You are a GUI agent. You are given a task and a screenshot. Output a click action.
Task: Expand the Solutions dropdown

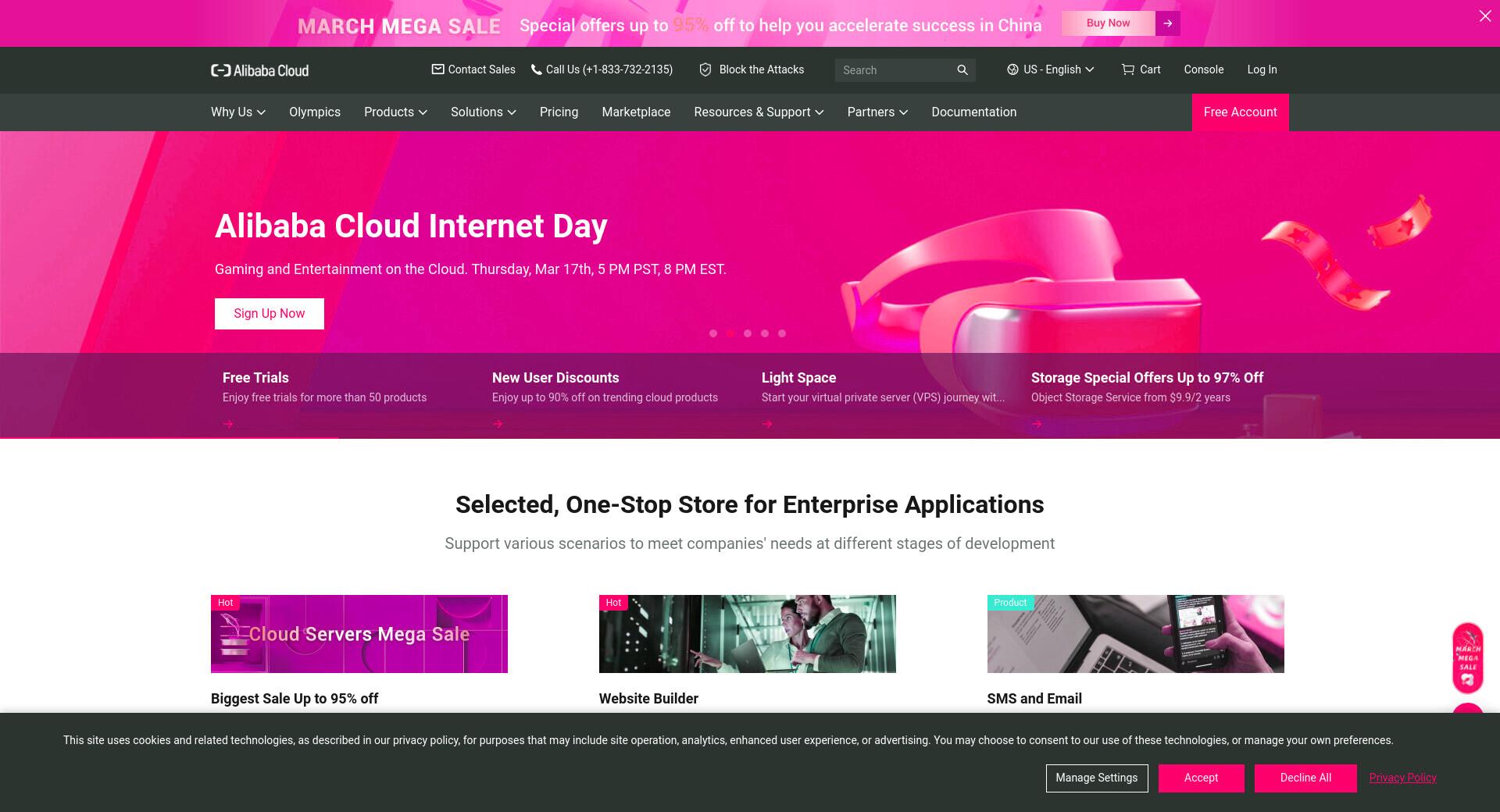483,112
